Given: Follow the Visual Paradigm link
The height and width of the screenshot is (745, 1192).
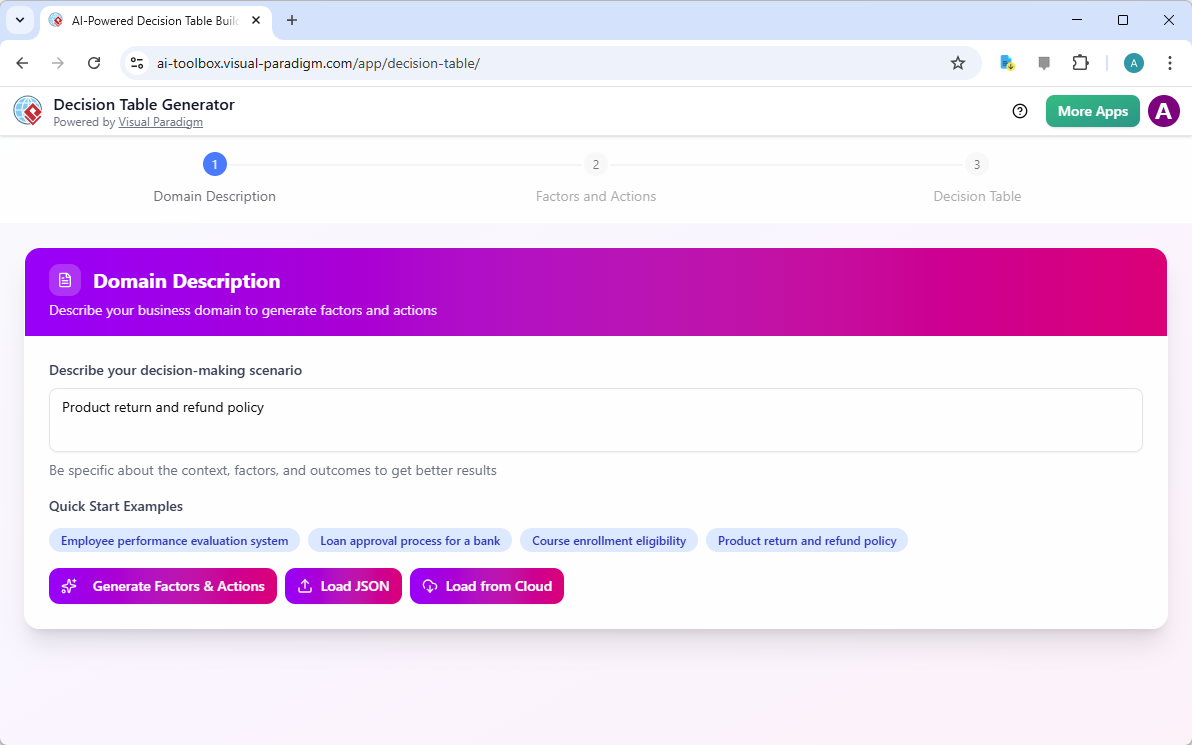Looking at the screenshot, I should point(160,121).
